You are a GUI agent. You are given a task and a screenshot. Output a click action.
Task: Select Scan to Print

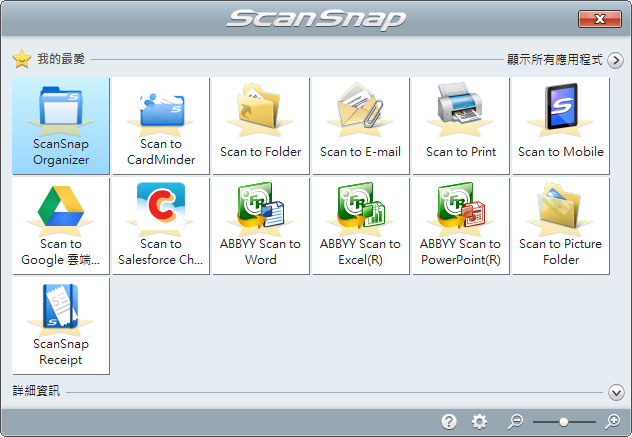point(460,125)
